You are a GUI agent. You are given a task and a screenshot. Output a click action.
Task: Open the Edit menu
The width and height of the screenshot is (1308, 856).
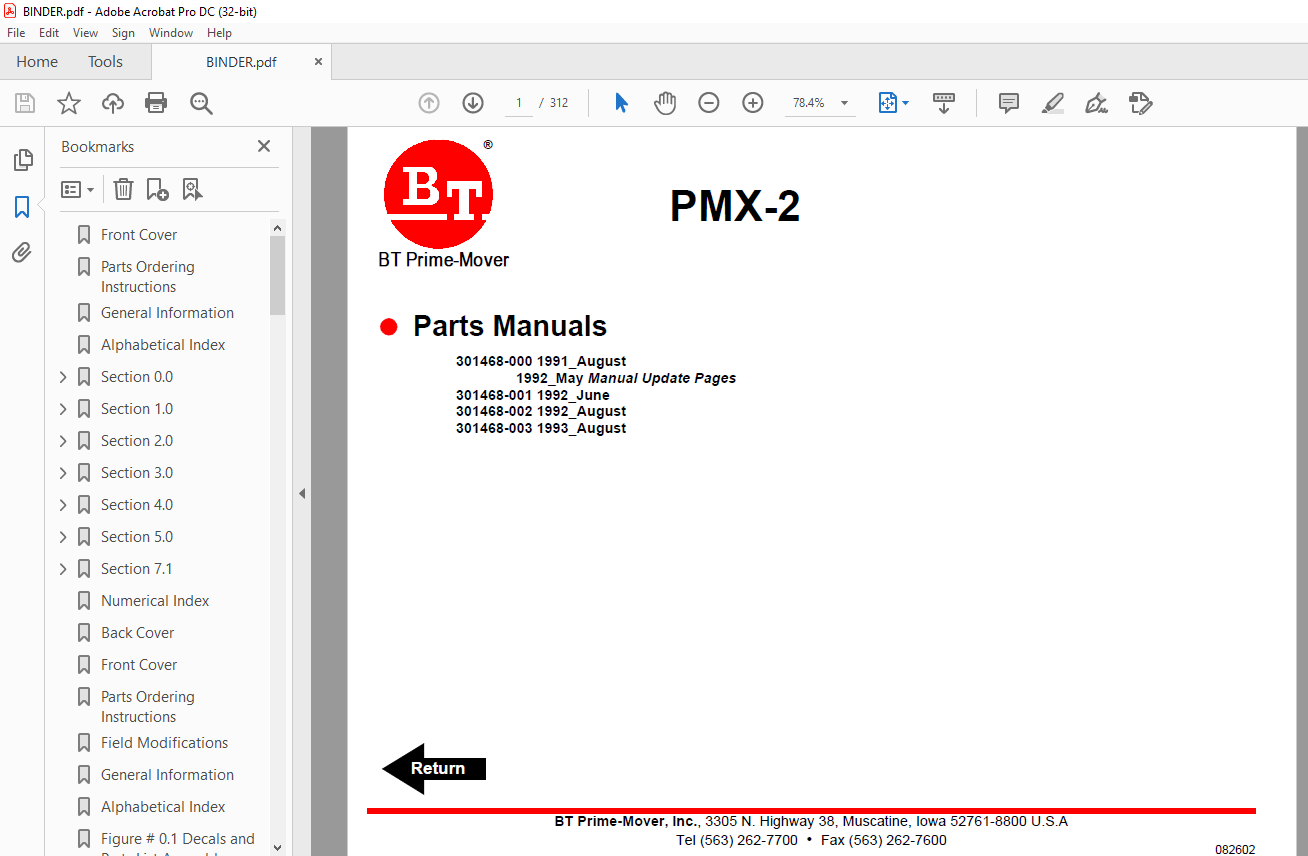[49, 33]
